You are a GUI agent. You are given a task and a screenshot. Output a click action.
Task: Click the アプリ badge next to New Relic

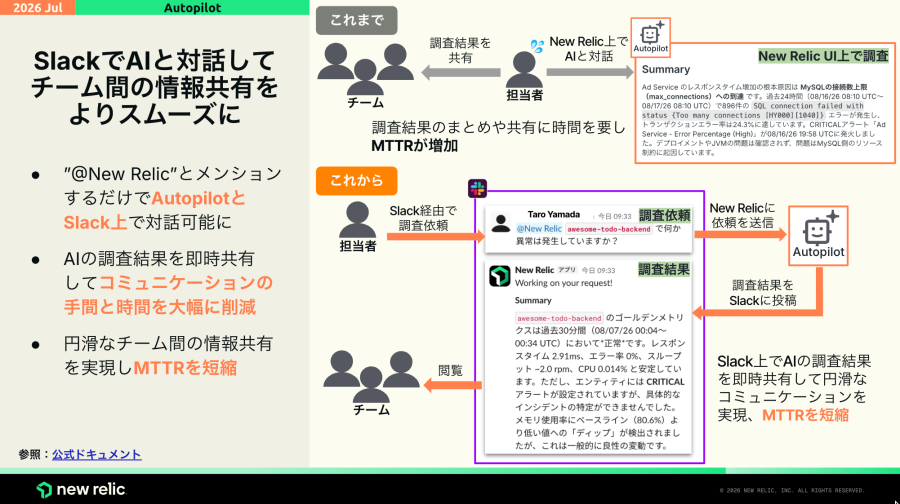(x=567, y=270)
